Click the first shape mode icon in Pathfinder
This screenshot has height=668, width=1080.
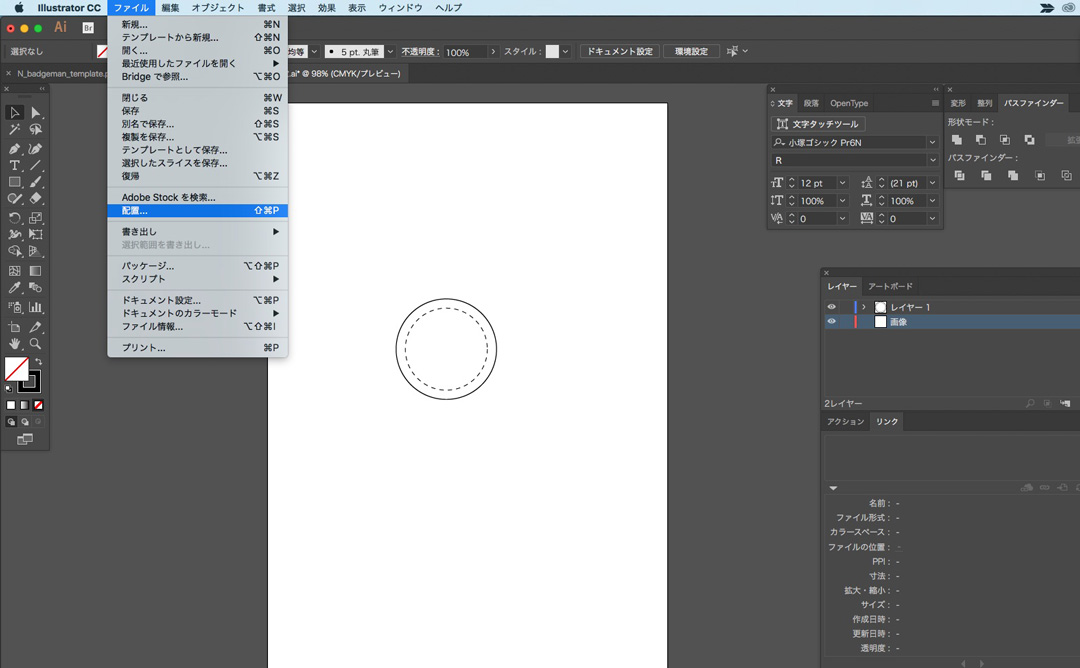[x=957, y=140]
